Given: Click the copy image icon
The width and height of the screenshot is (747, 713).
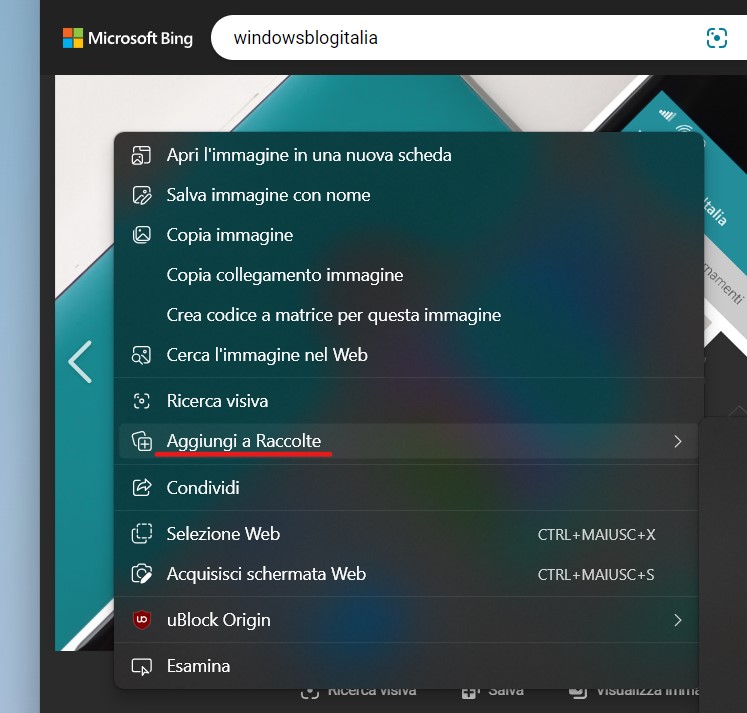Looking at the screenshot, I should pos(141,235).
